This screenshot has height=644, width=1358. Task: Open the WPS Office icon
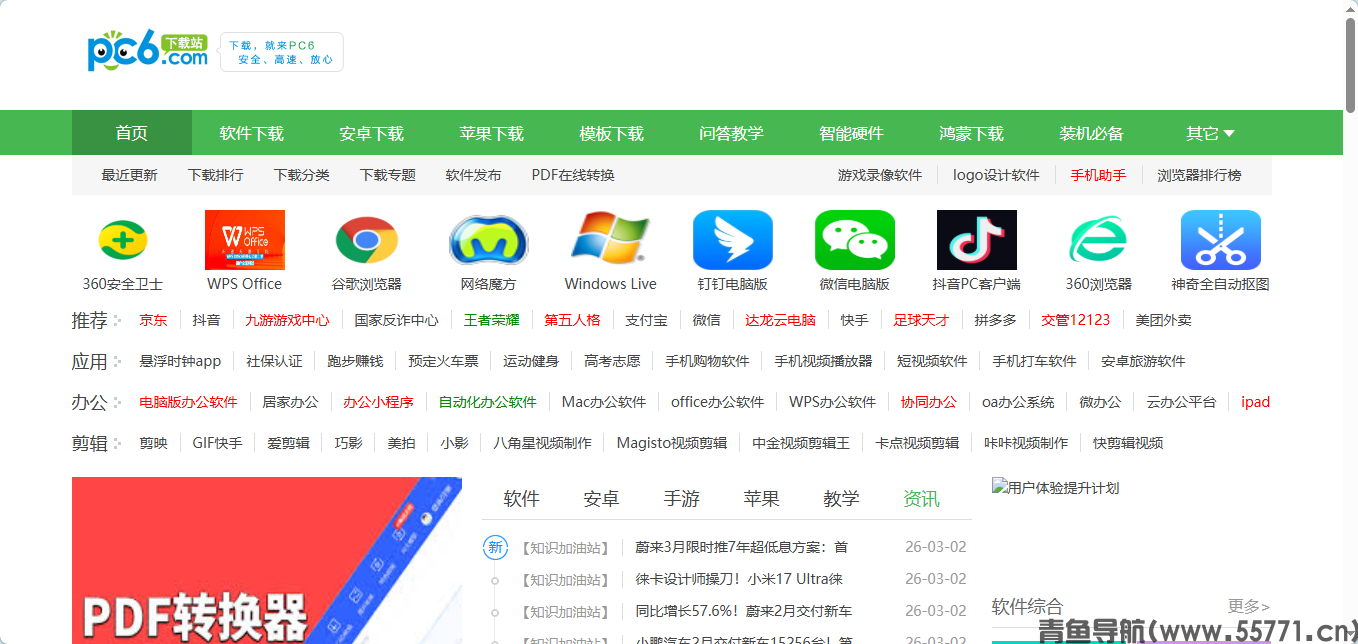[x=245, y=240]
